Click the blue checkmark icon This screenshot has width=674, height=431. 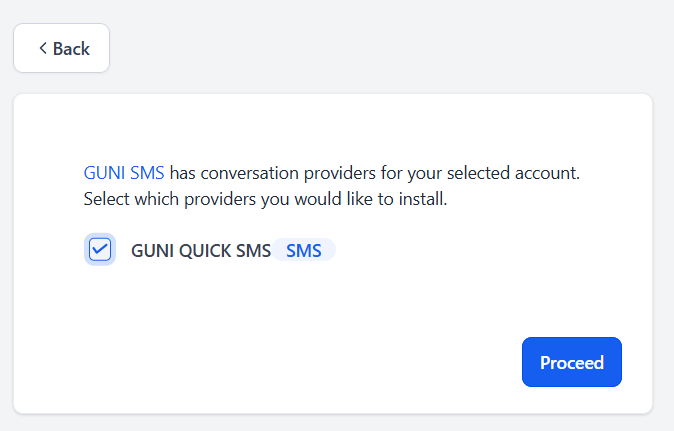click(x=100, y=250)
